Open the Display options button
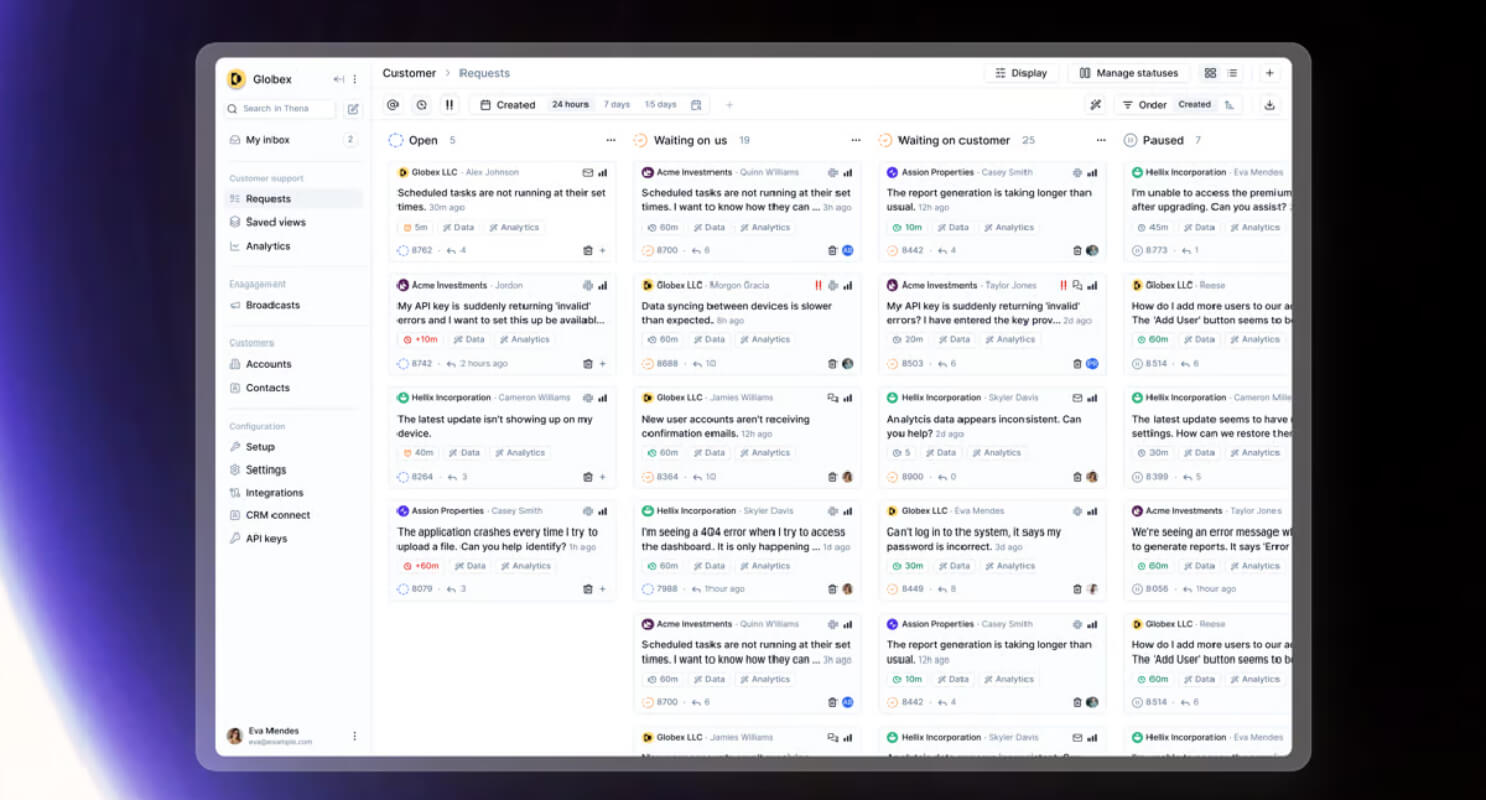Screen dimensions: 1486x800 [1021, 73]
